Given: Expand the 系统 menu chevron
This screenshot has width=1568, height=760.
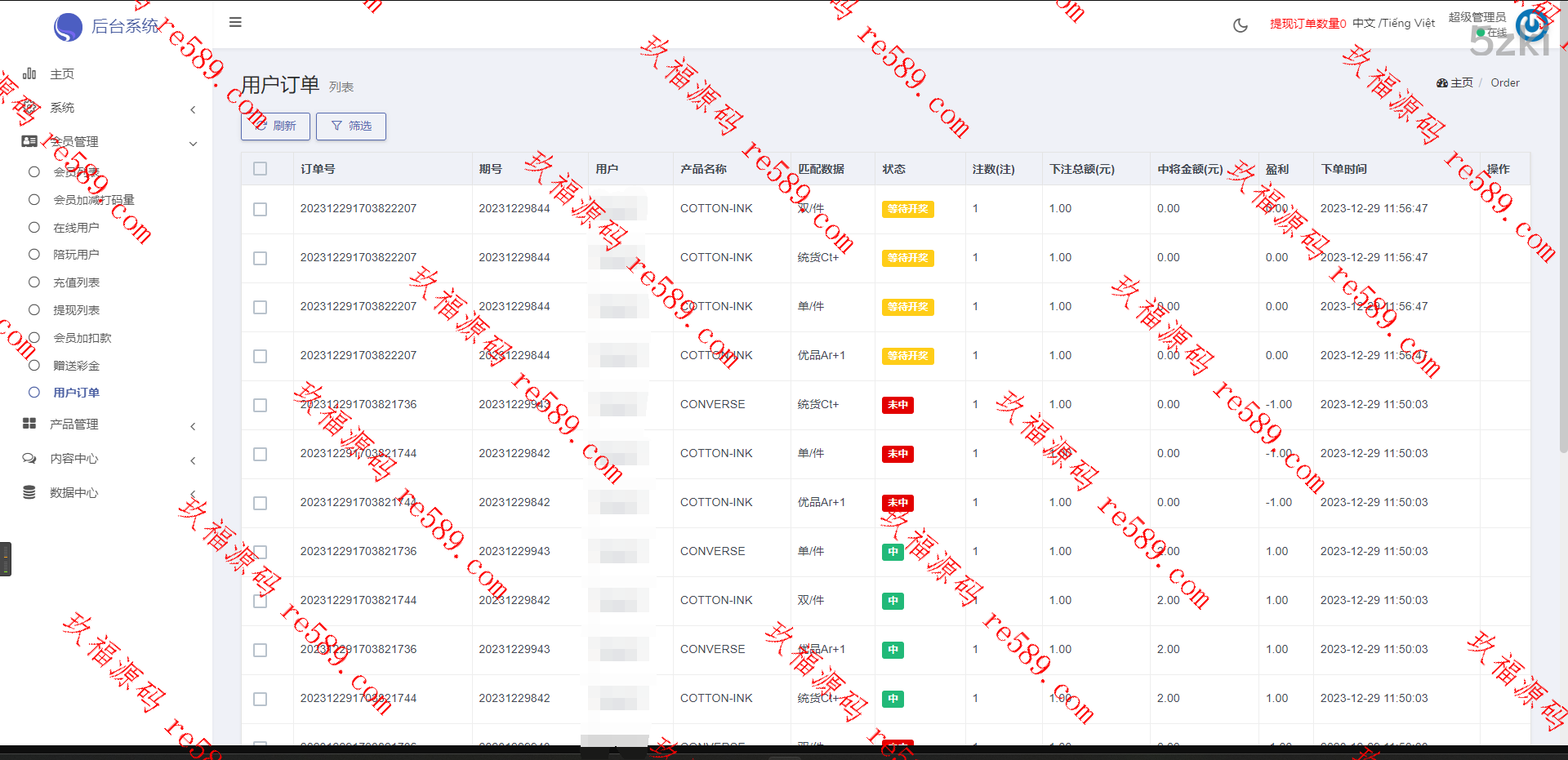Looking at the screenshot, I should pyautogui.click(x=193, y=109).
